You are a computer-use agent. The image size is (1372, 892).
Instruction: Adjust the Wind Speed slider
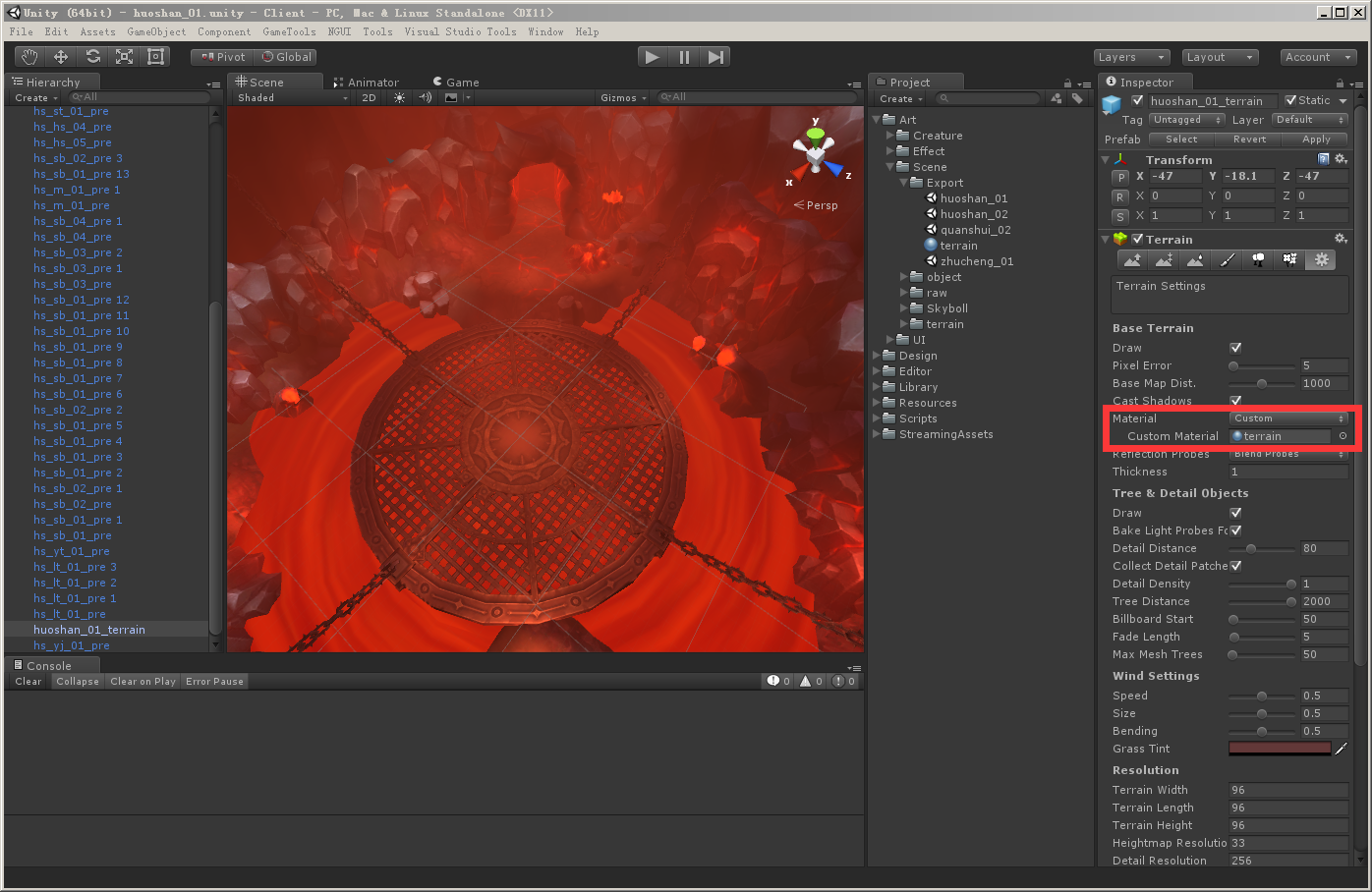pos(1263,696)
